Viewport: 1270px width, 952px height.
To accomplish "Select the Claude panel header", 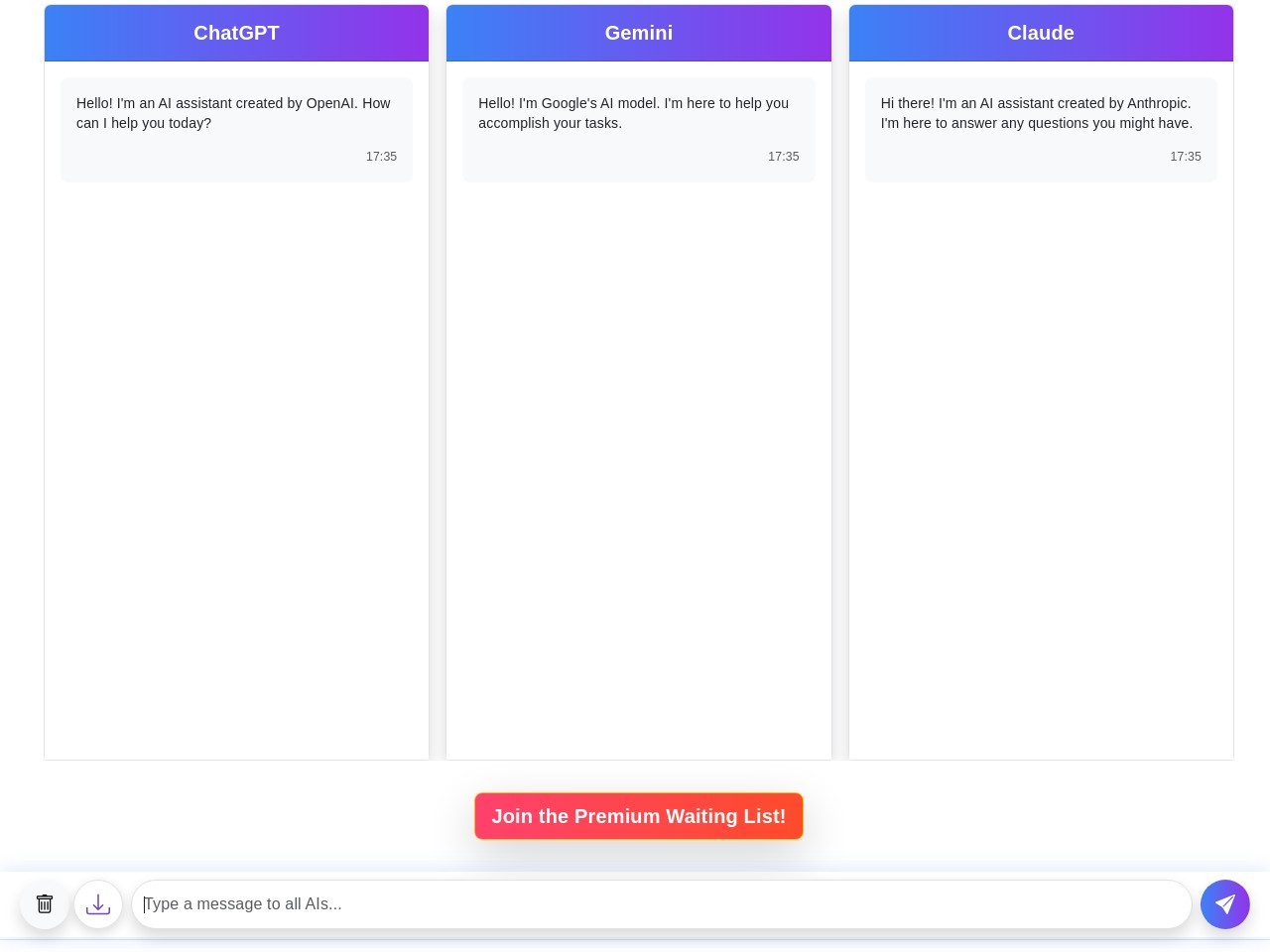I will [1041, 33].
